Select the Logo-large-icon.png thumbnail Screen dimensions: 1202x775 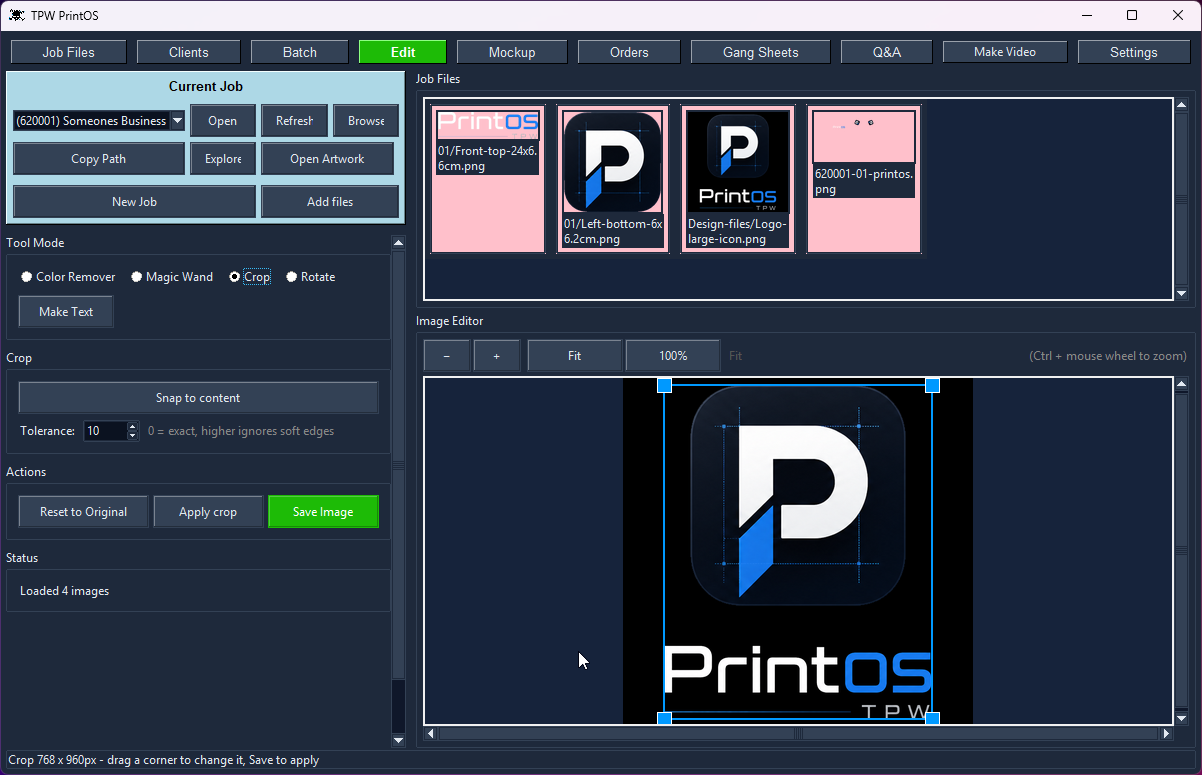point(738,178)
